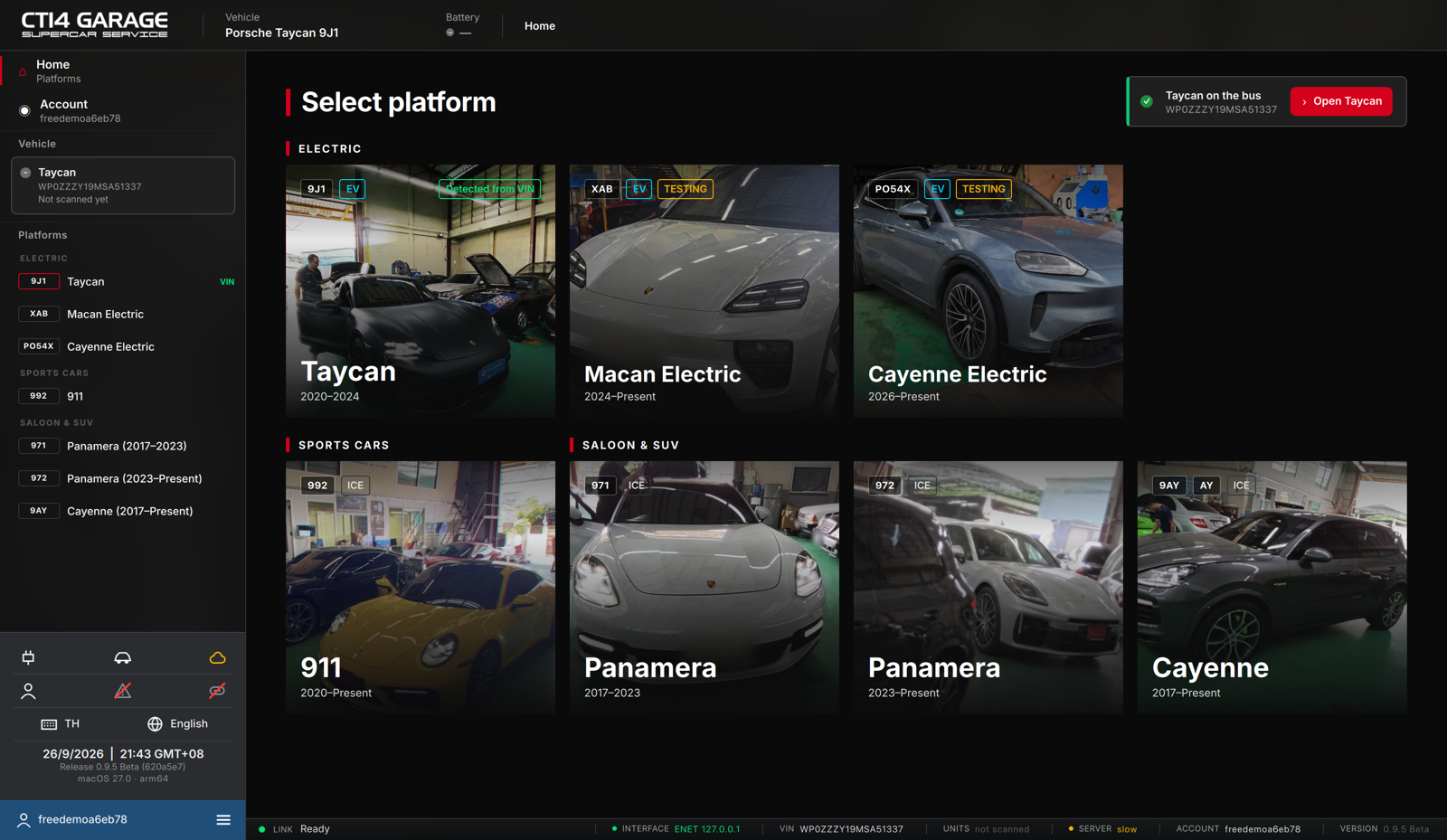
Task: Open Home Platforms in sidebar
Action: (x=123, y=71)
